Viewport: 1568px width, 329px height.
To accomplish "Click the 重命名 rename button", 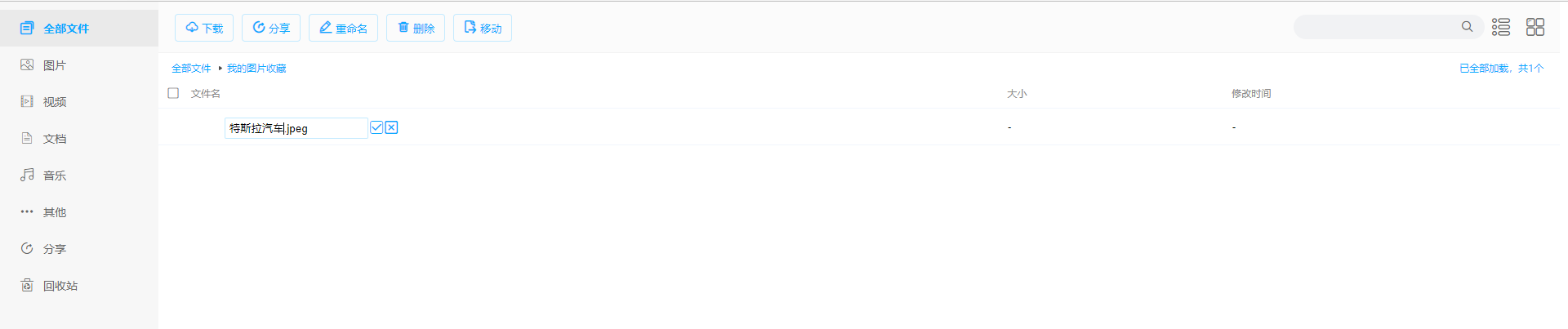I will [343, 28].
